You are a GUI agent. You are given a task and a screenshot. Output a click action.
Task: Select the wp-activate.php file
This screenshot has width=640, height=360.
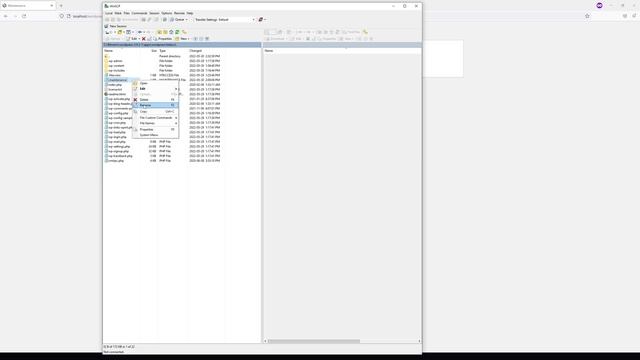pos(118,99)
